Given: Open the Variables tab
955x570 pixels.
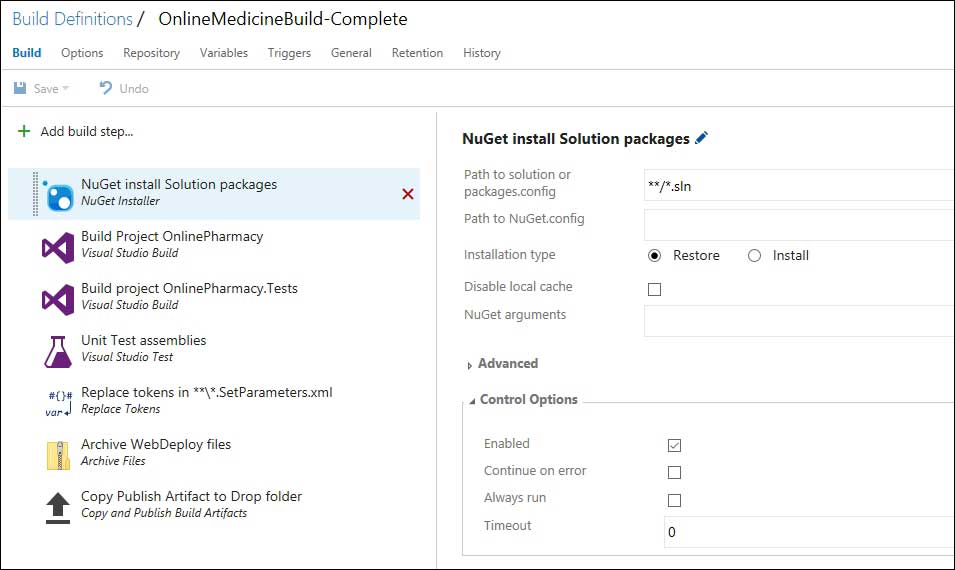Looking at the screenshot, I should 223,53.
